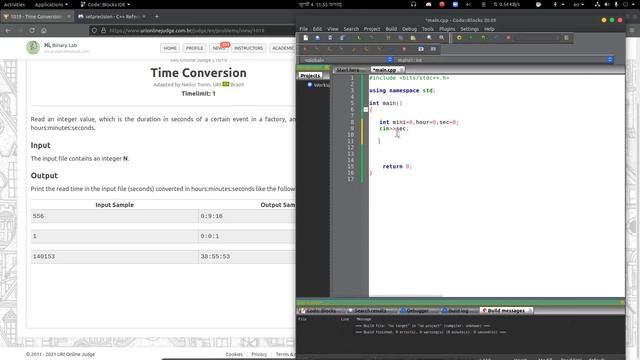Open the Code::Blocks IDE app menu in top bar
The width and height of the screenshot is (640, 360).
click(105, 4)
